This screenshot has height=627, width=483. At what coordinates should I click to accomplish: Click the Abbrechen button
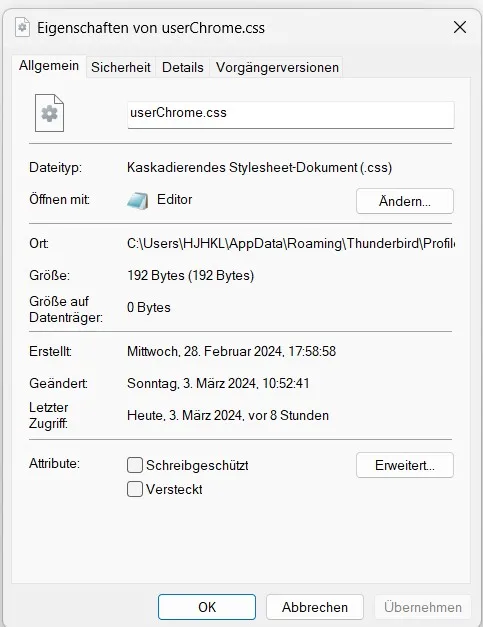point(315,607)
